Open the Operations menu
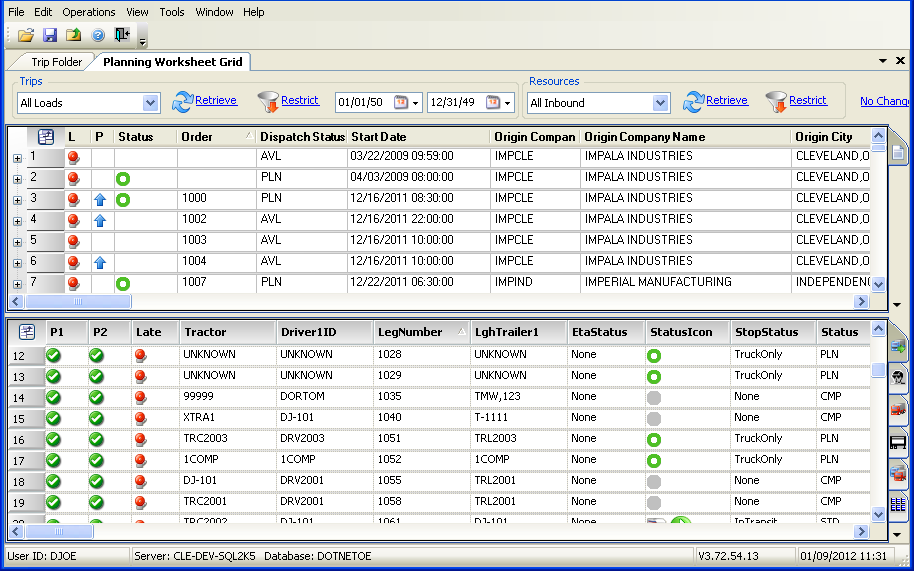 click(89, 12)
